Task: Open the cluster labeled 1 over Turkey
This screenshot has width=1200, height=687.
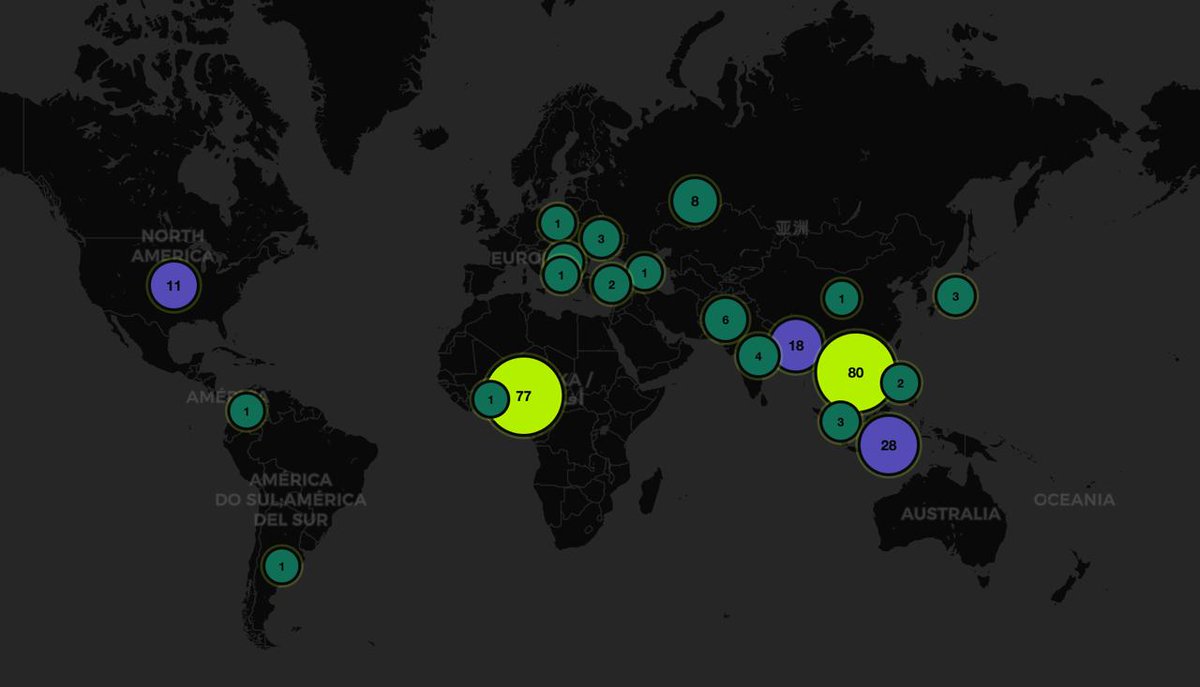Action: [x=645, y=272]
